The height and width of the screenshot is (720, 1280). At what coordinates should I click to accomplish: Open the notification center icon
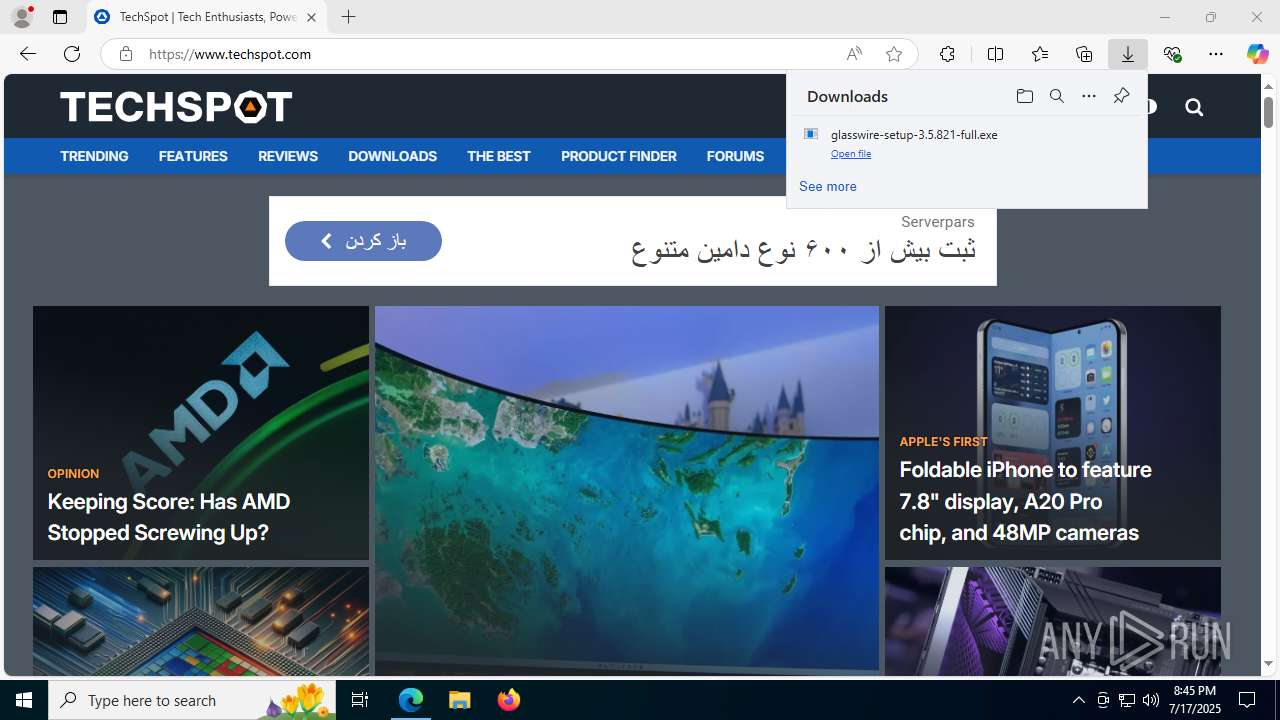(x=1247, y=700)
